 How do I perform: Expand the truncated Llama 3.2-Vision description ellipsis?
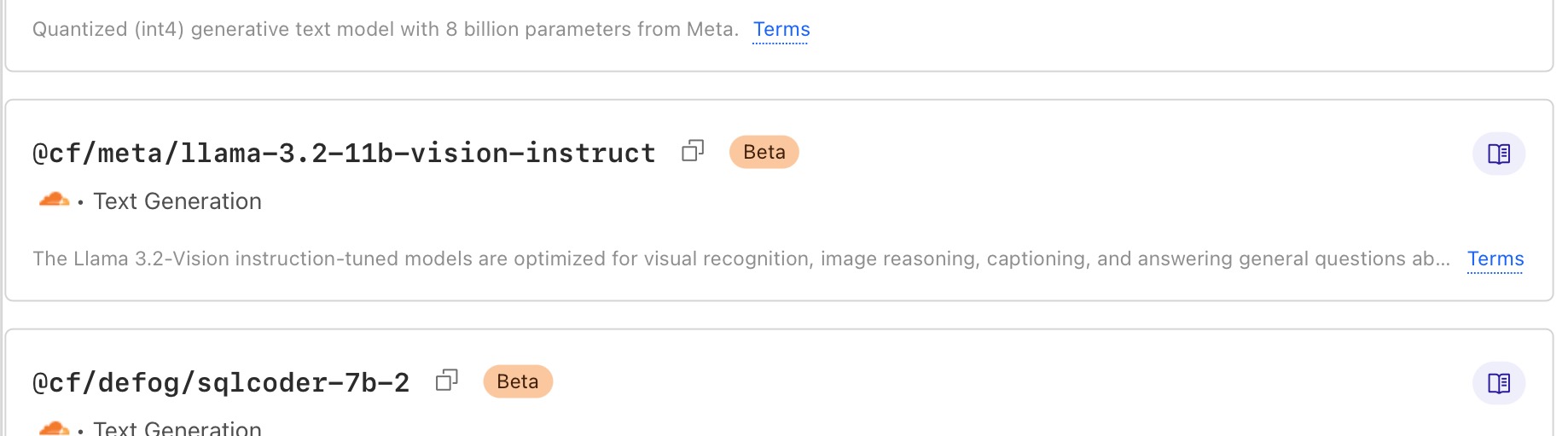(1442, 259)
